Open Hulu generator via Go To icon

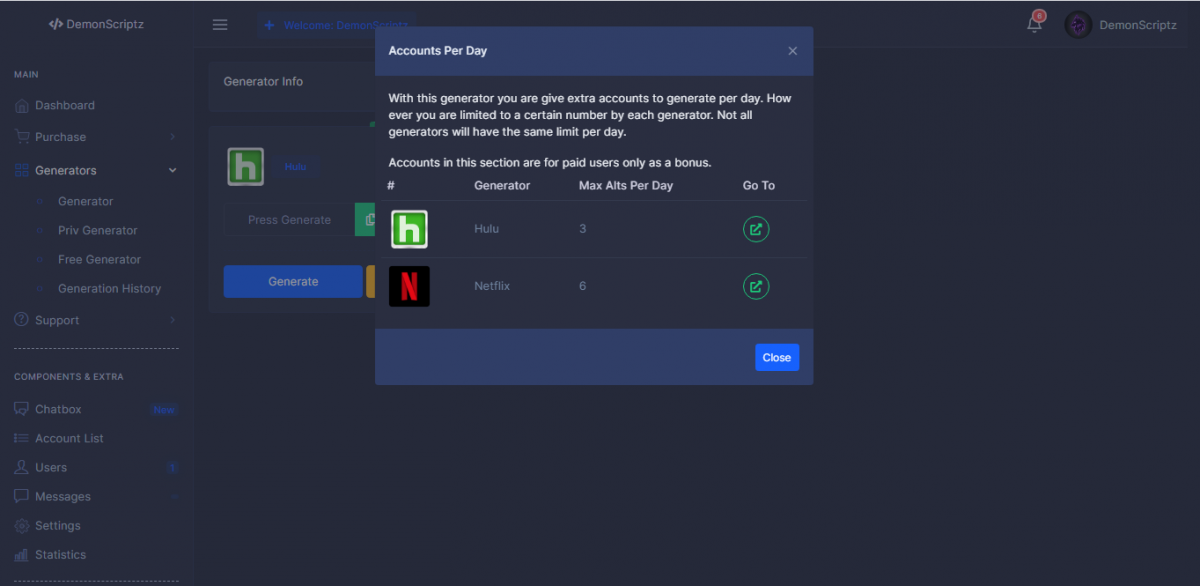(x=756, y=229)
